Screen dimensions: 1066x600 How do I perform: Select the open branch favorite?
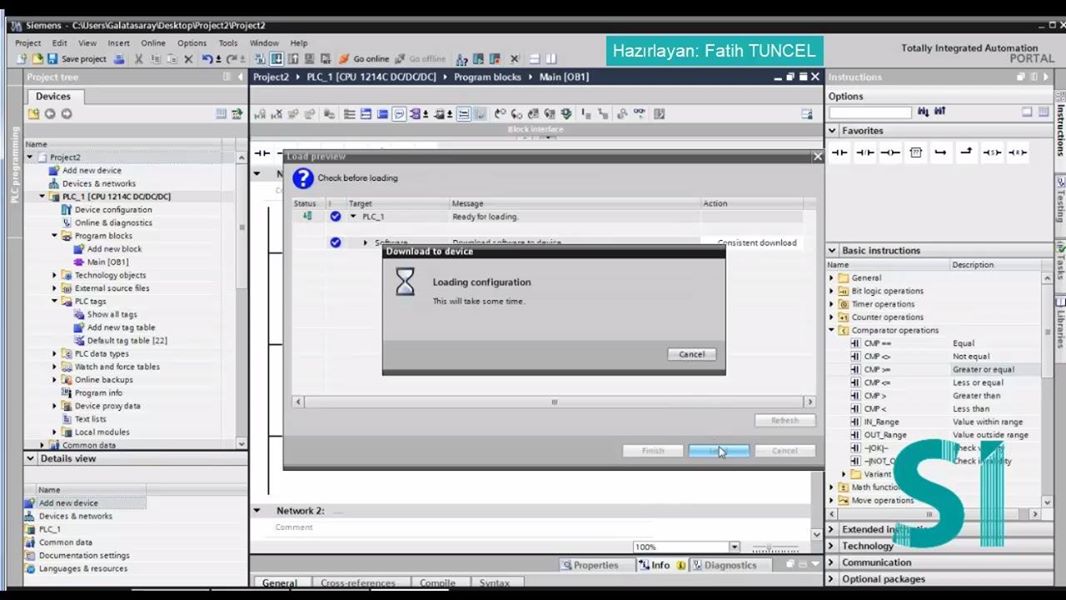[941, 152]
